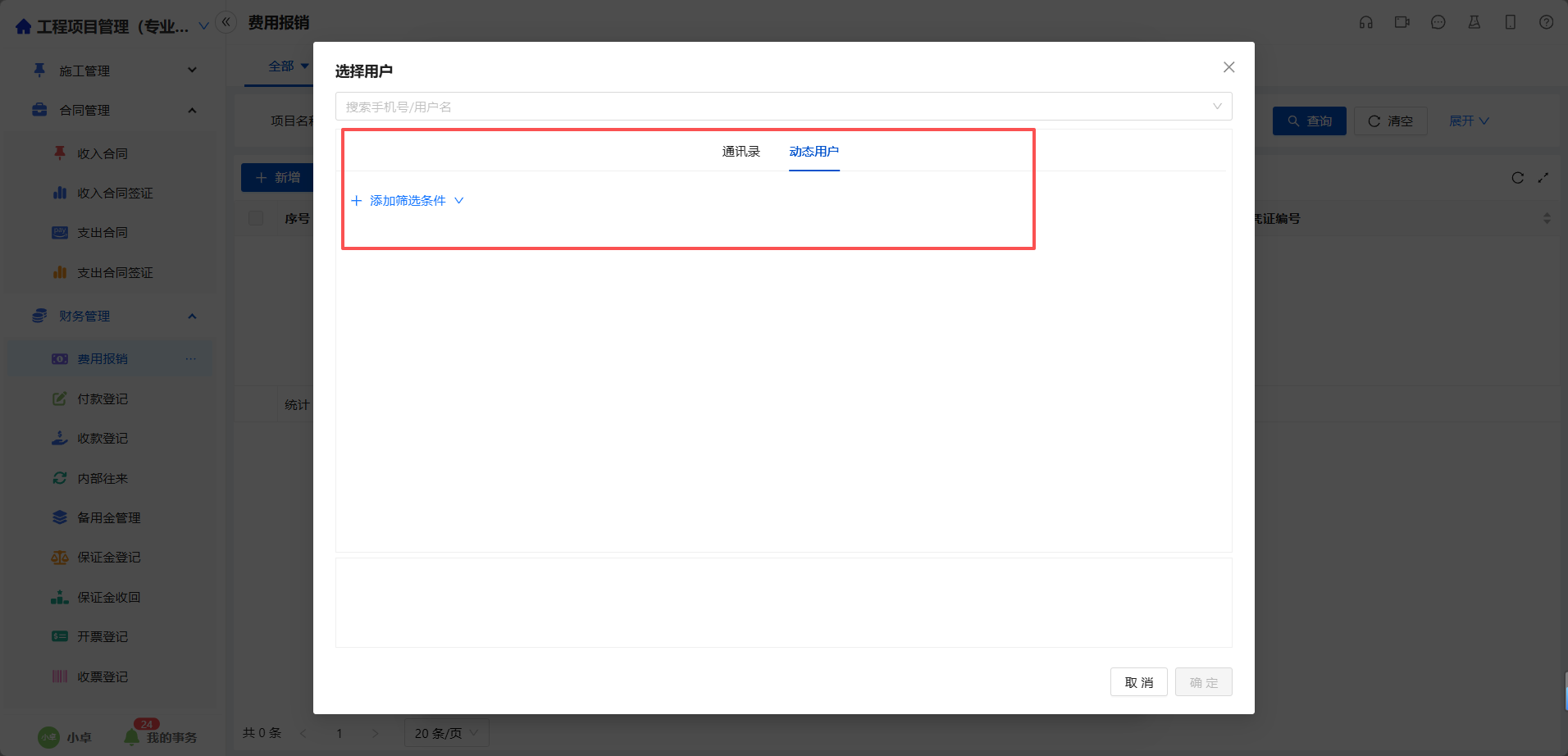Click the help question mark icon
Viewport: 1568px width, 756px height.
tap(1546, 22)
